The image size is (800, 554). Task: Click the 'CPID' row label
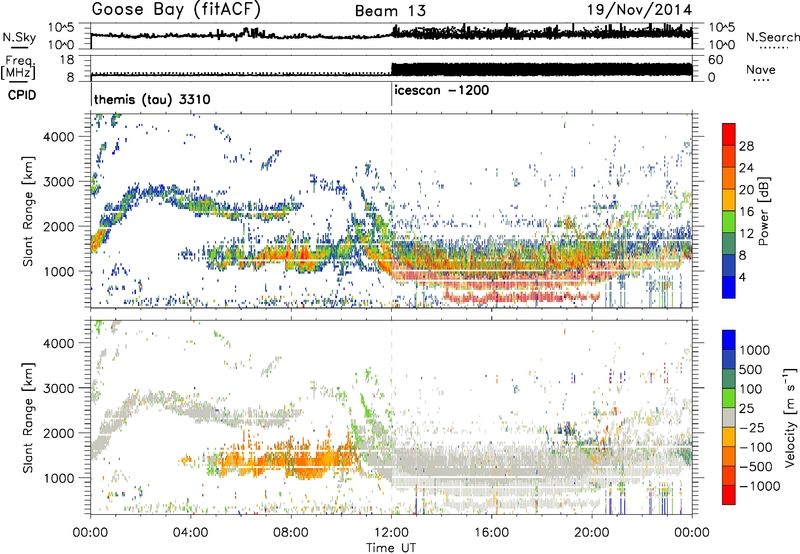coord(22,95)
